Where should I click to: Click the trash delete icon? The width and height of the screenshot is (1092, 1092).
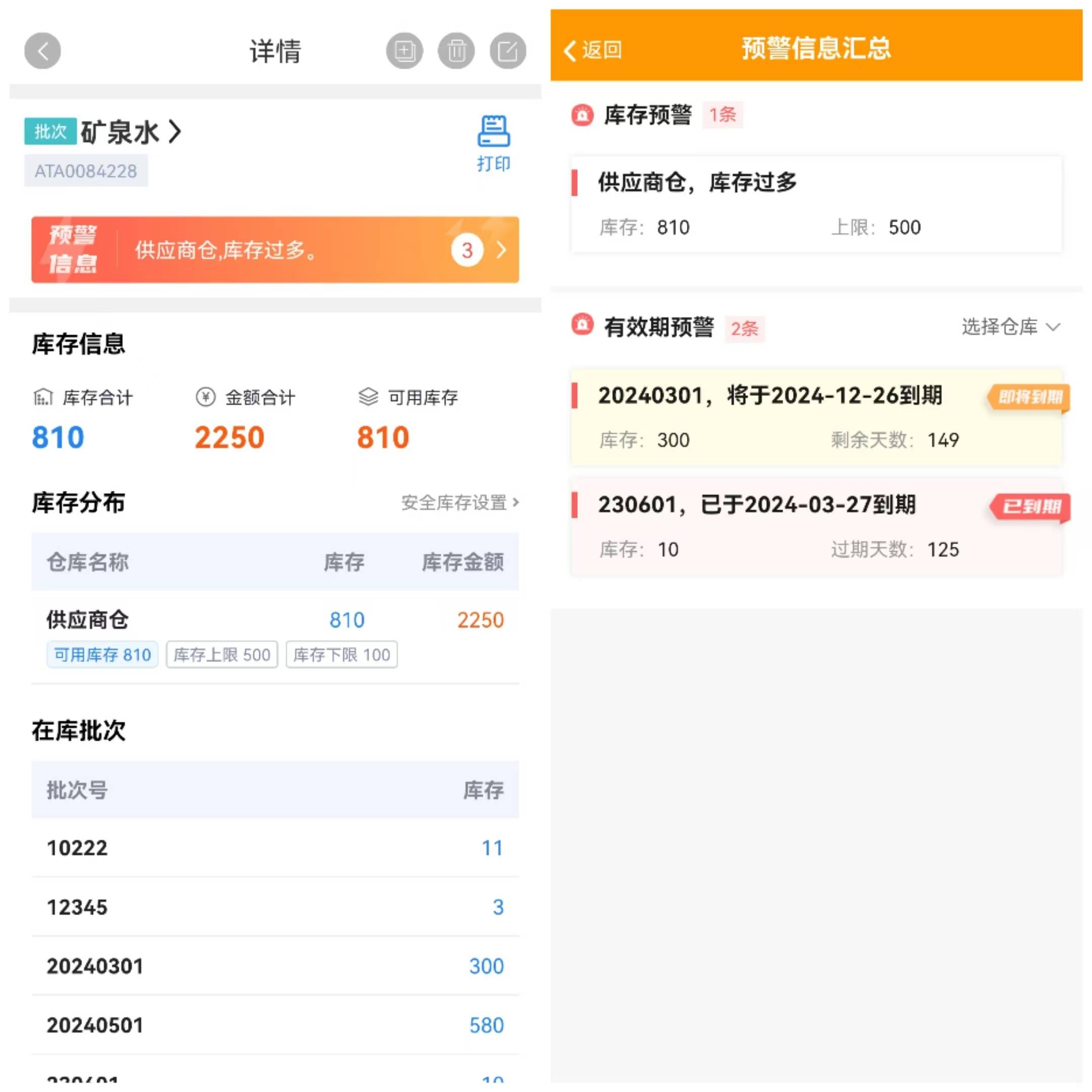(456, 51)
